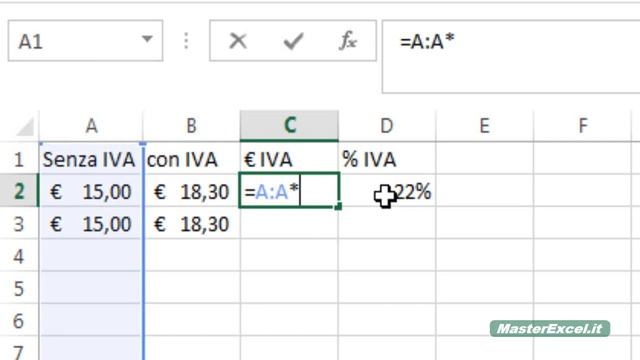Select column D header
Image resolution: width=640 pixels, height=360 pixels.
pyautogui.click(x=387, y=126)
